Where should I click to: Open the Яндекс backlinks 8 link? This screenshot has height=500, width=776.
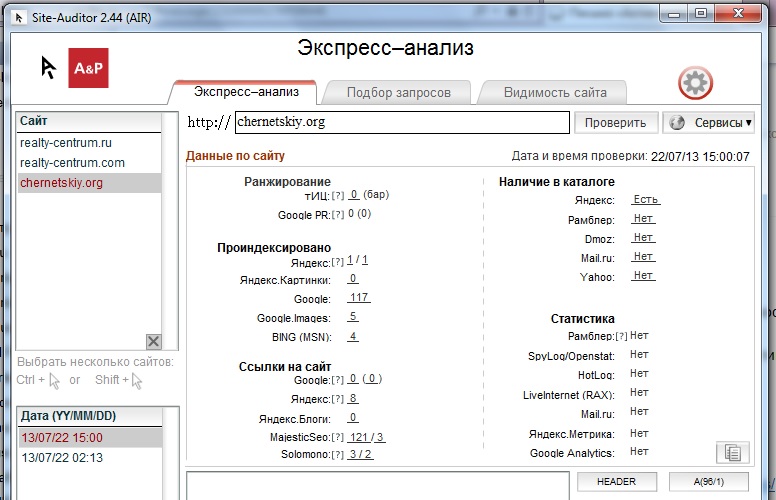[353, 398]
